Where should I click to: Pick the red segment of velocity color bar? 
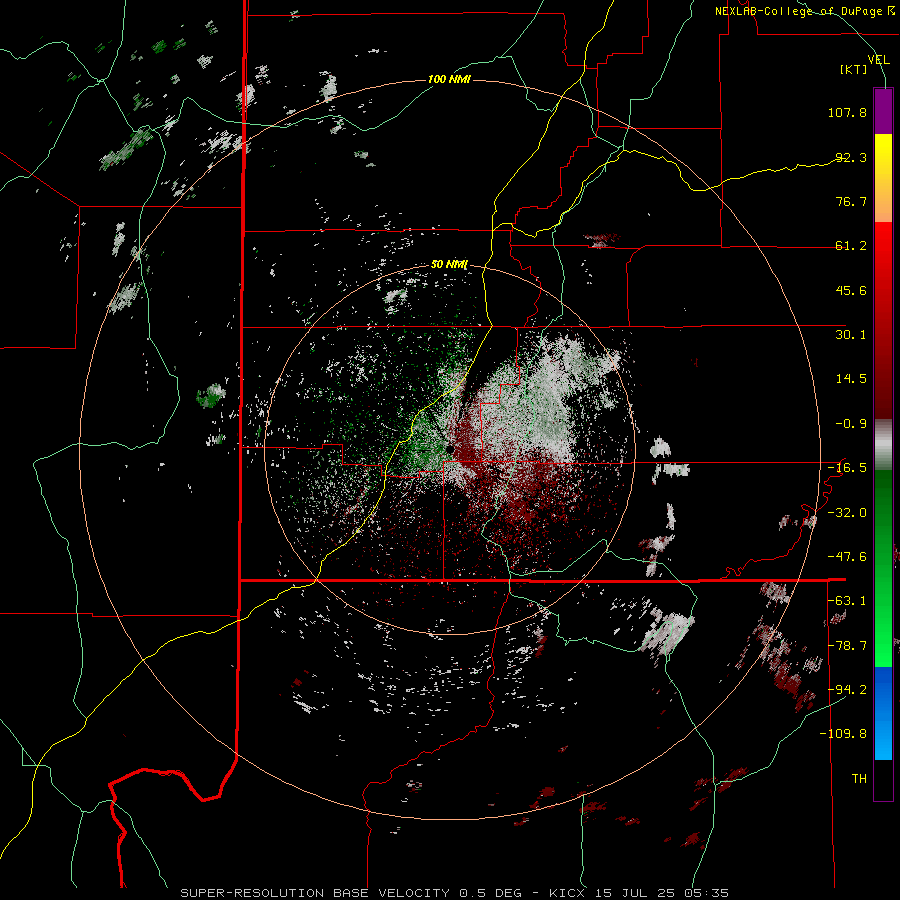(x=883, y=321)
